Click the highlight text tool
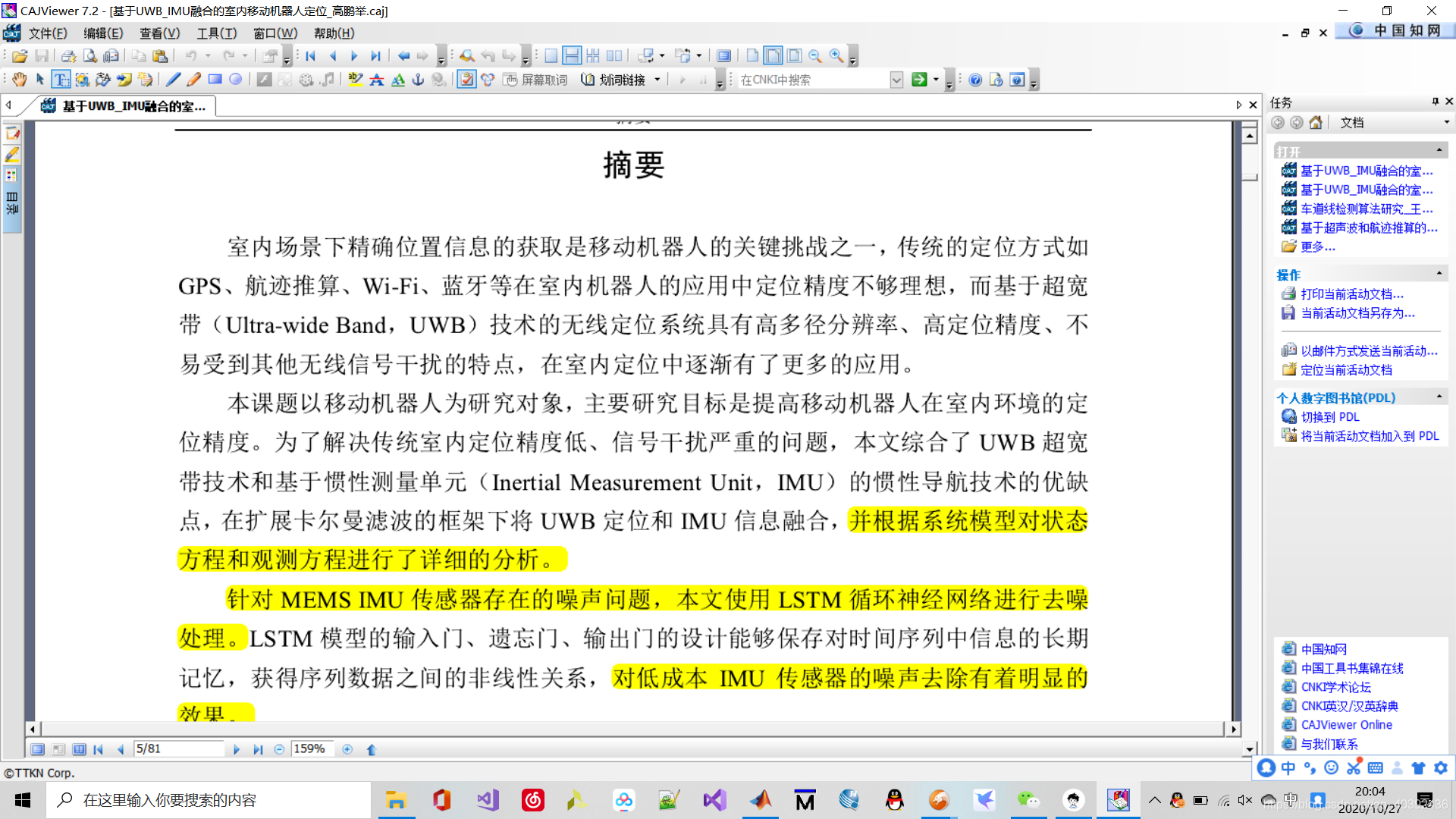 (356, 80)
